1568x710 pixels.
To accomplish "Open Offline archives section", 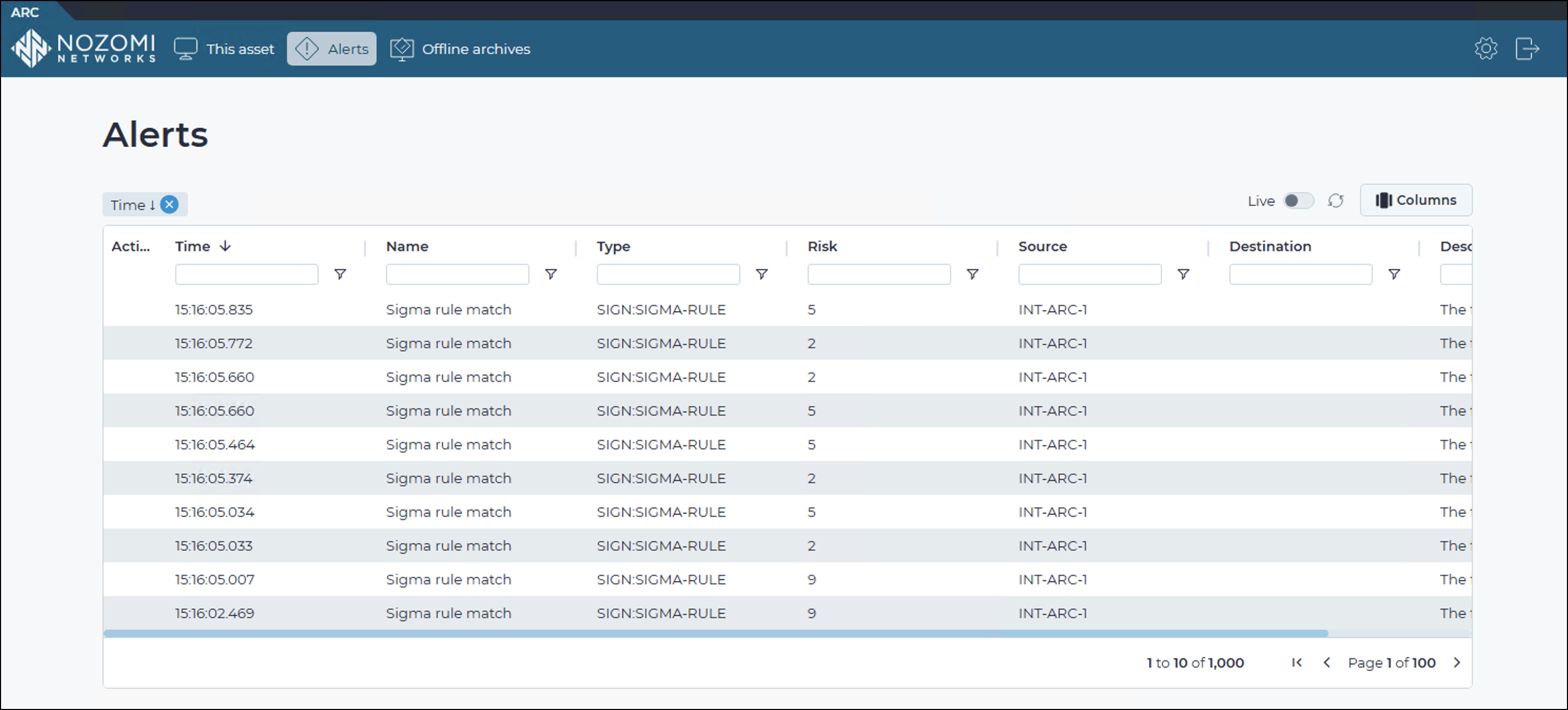I will point(460,49).
